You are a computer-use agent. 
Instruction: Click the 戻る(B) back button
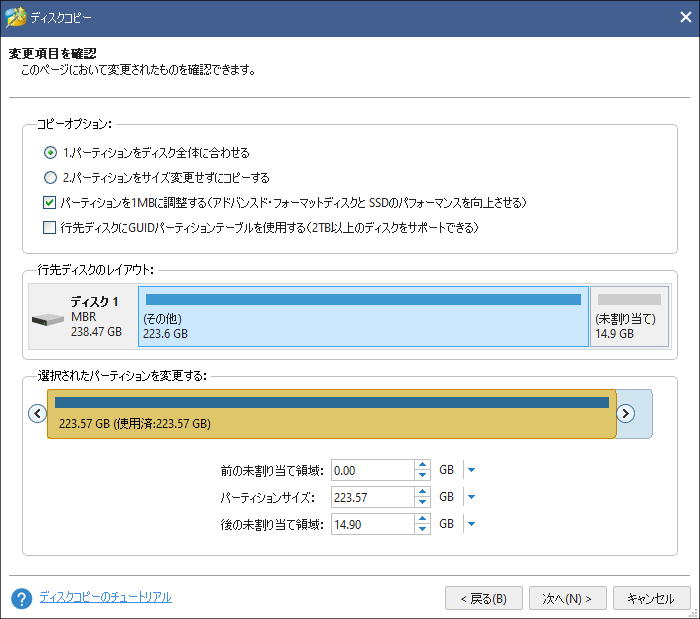[483, 598]
